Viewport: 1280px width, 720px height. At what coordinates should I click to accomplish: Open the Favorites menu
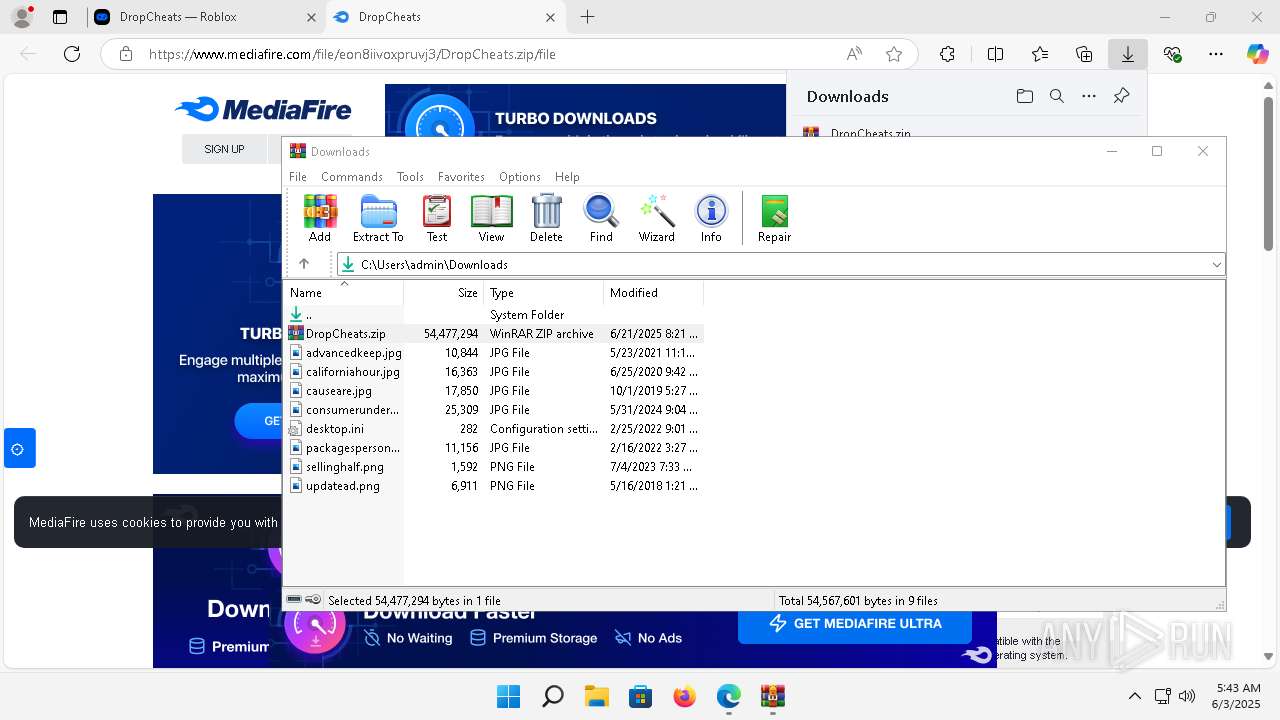click(x=461, y=177)
